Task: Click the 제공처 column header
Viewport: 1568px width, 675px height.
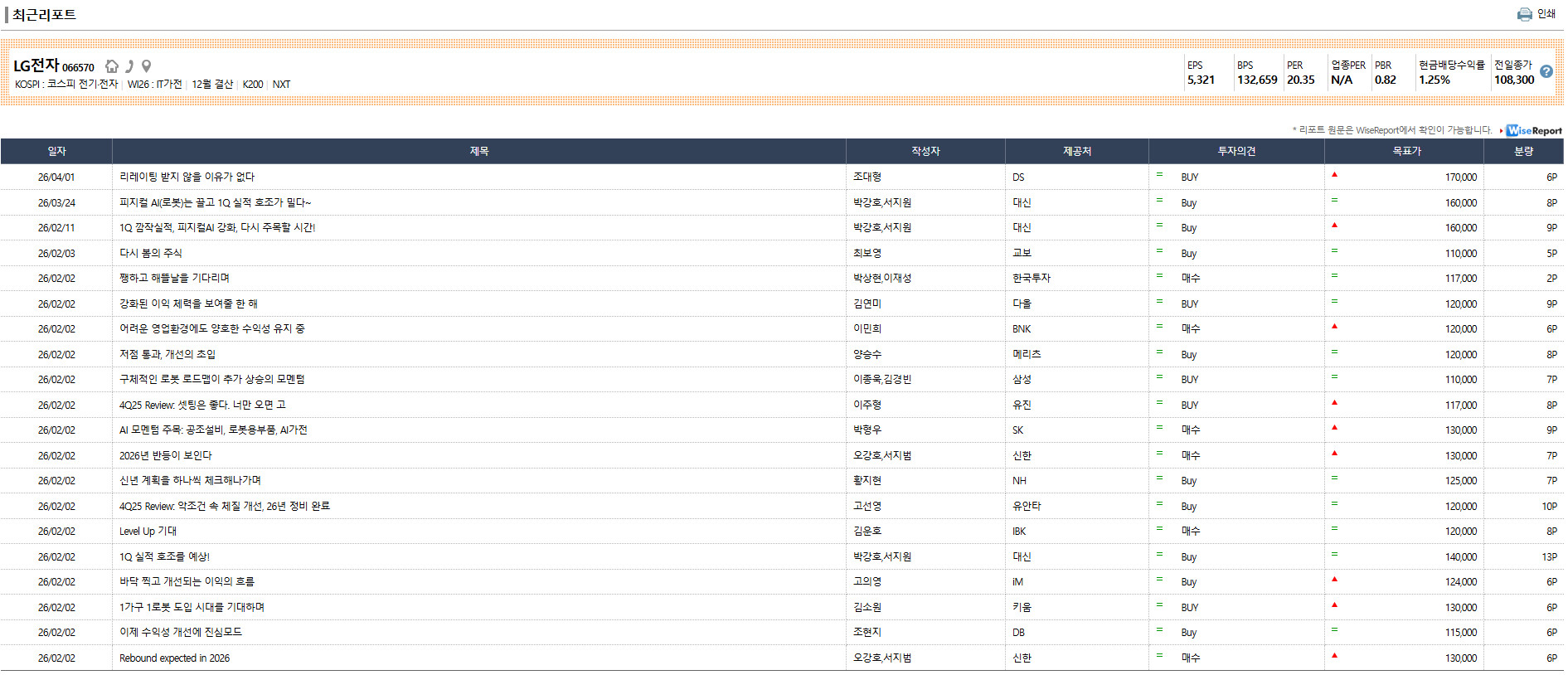Action: pyautogui.click(x=1077, y=151)
